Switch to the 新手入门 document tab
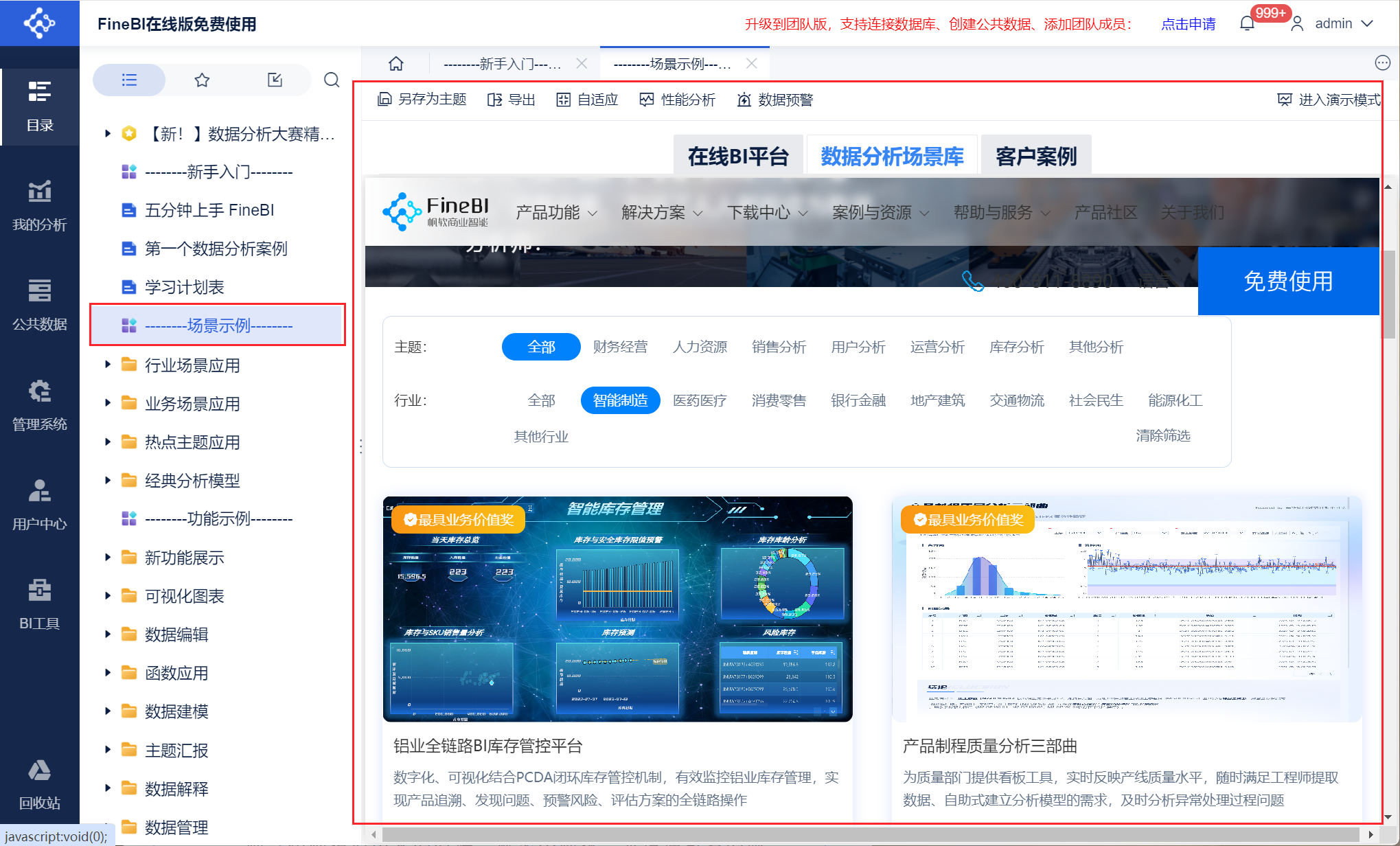This screenshot has height=846, width=1400. click(x=503, y=64)
